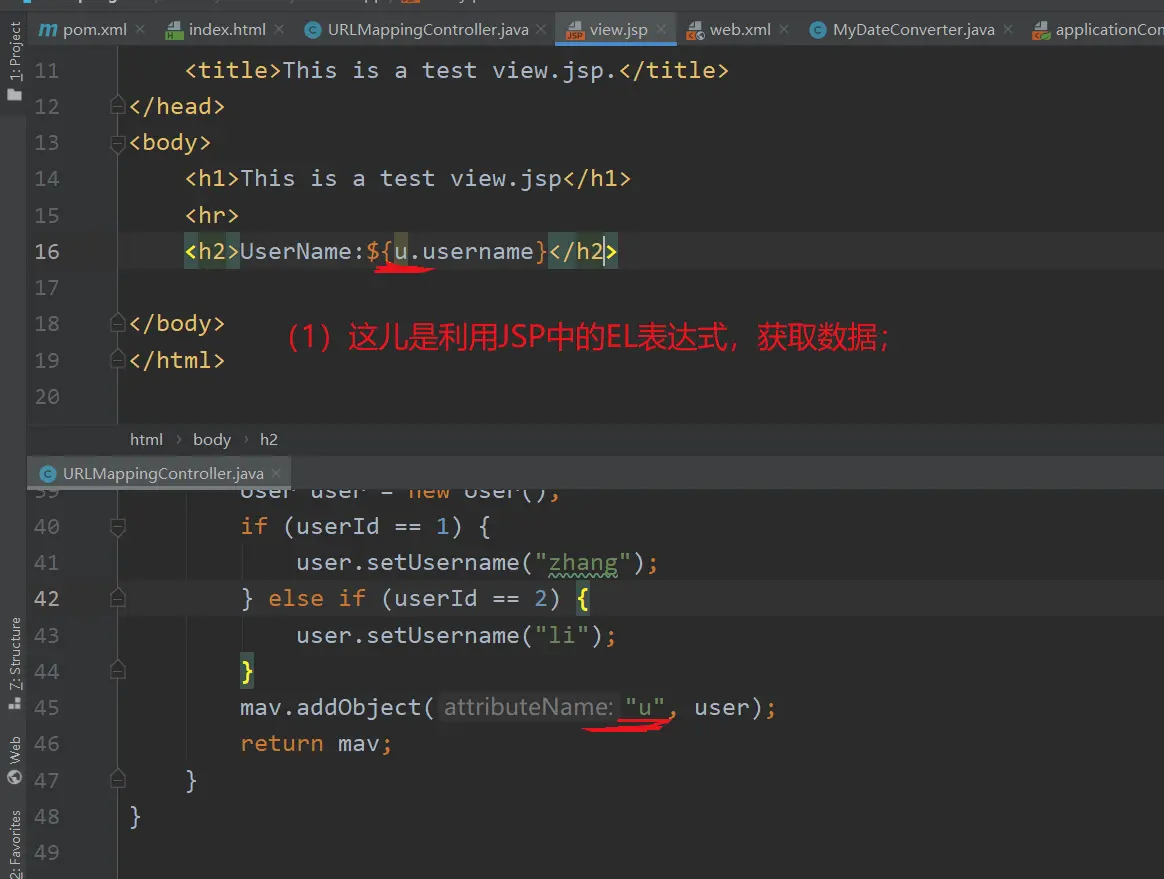Collapse the </head> fold marker on line 12
Viewport: 1164px width, 879px height.
pos(117,105)
